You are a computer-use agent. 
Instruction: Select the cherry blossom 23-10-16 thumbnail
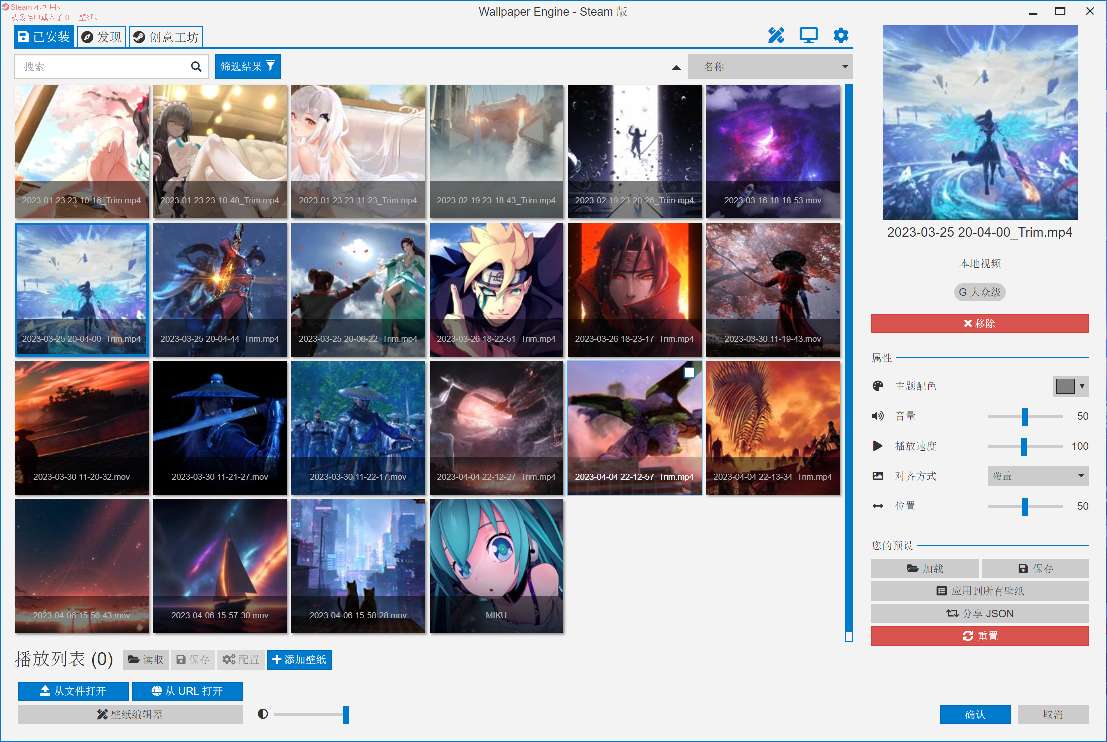click(x=82, y=151)
